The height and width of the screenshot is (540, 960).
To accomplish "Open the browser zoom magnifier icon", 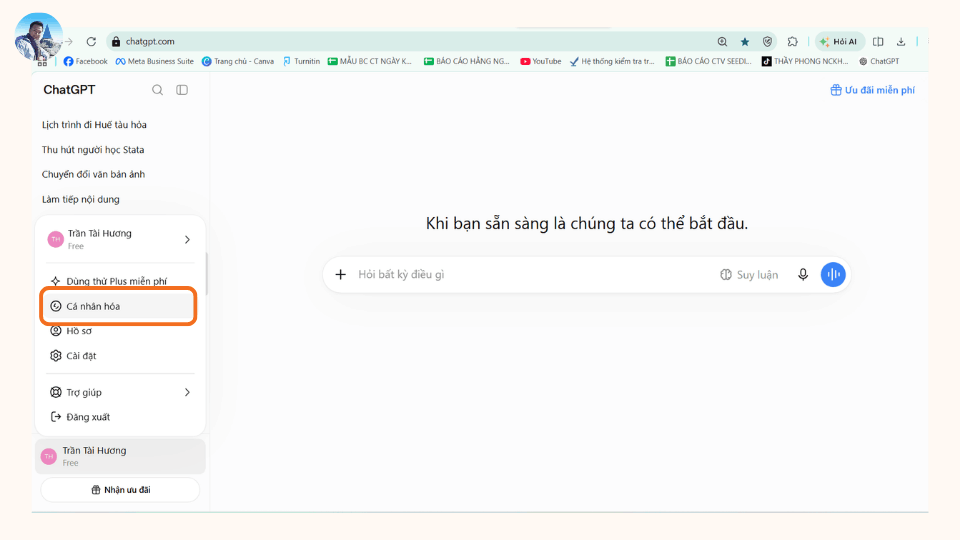I will (722, 42).
